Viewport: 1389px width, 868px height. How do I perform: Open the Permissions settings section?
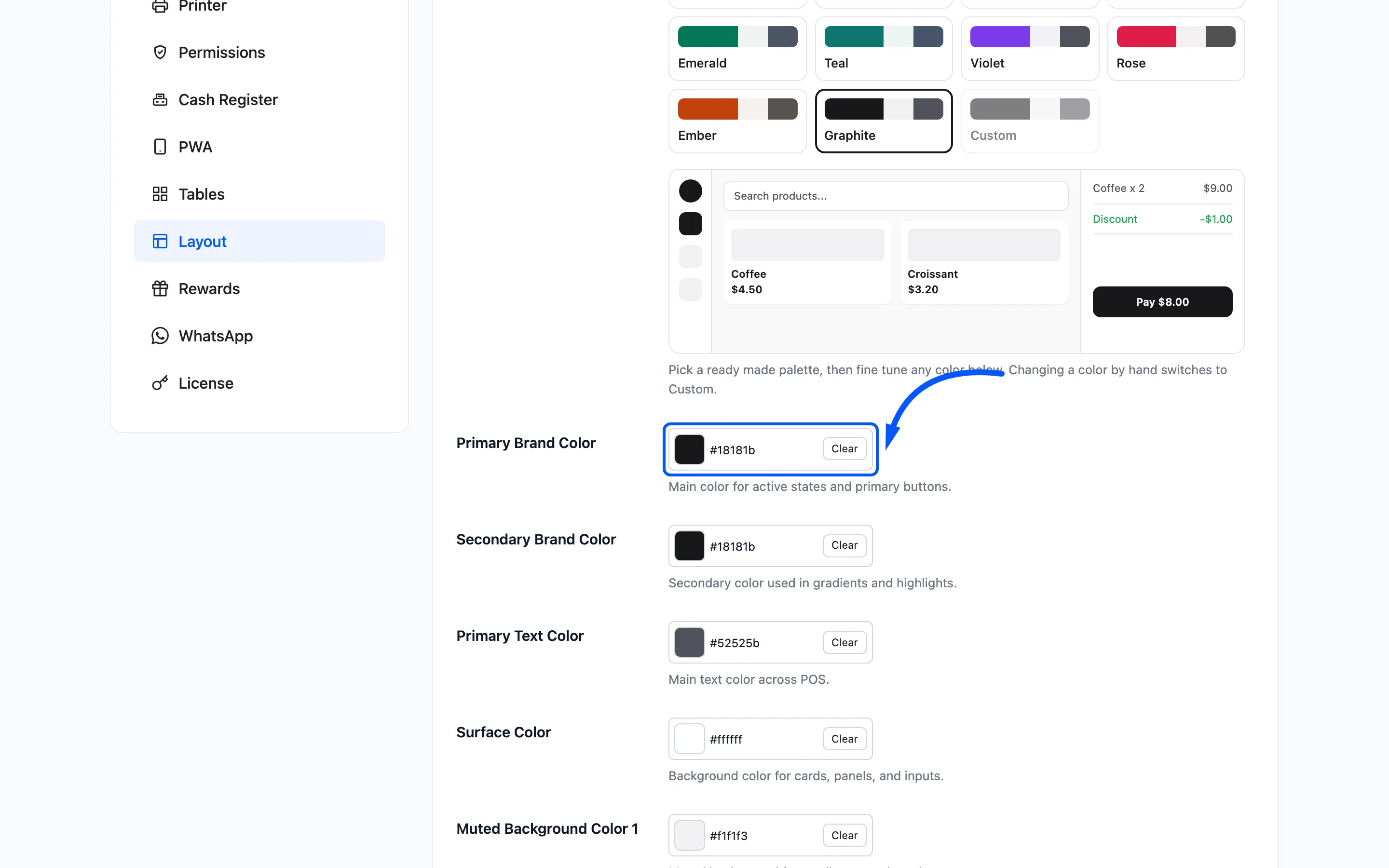point(259,52)
